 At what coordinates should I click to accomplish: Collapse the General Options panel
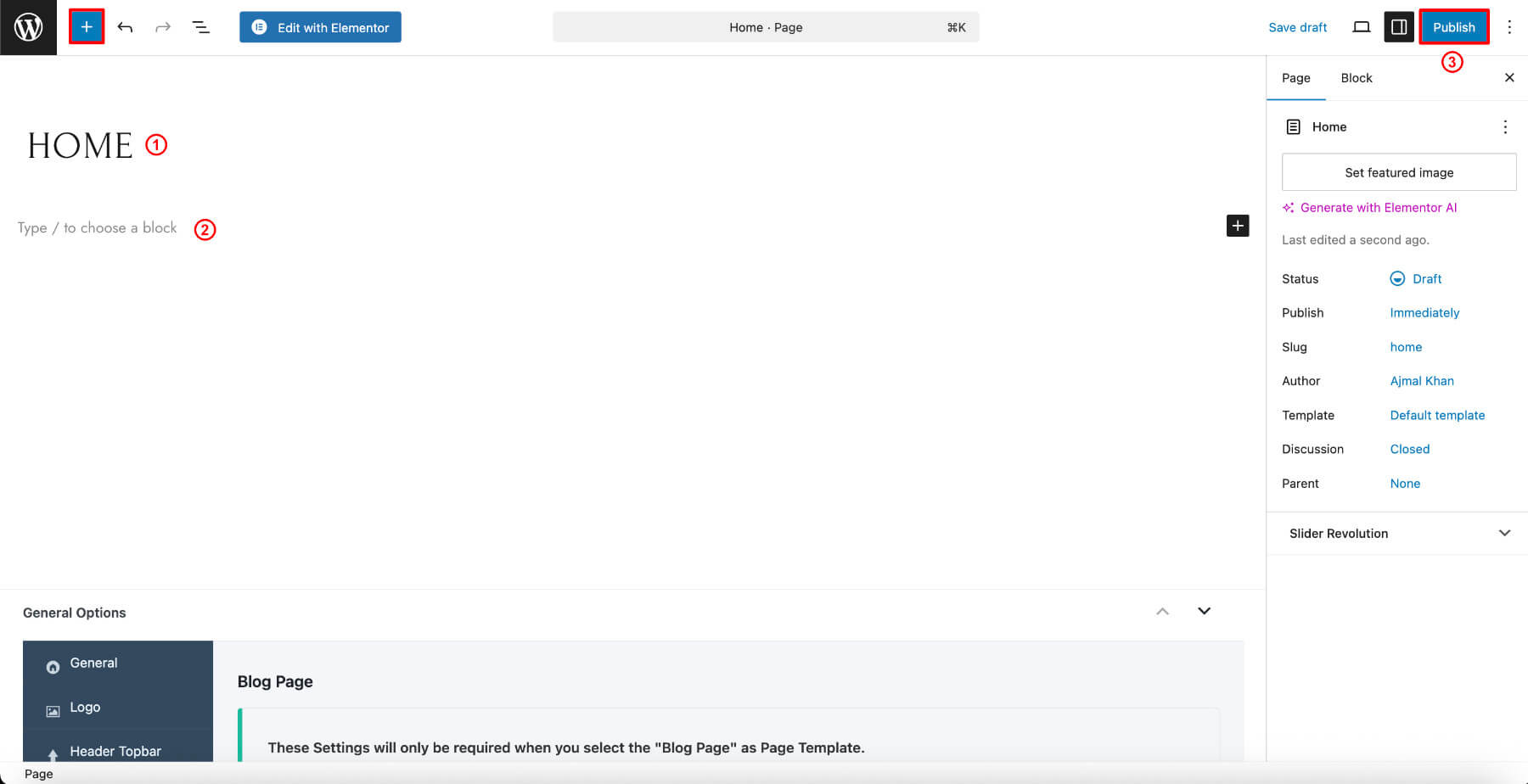(x=1162, y=611)
